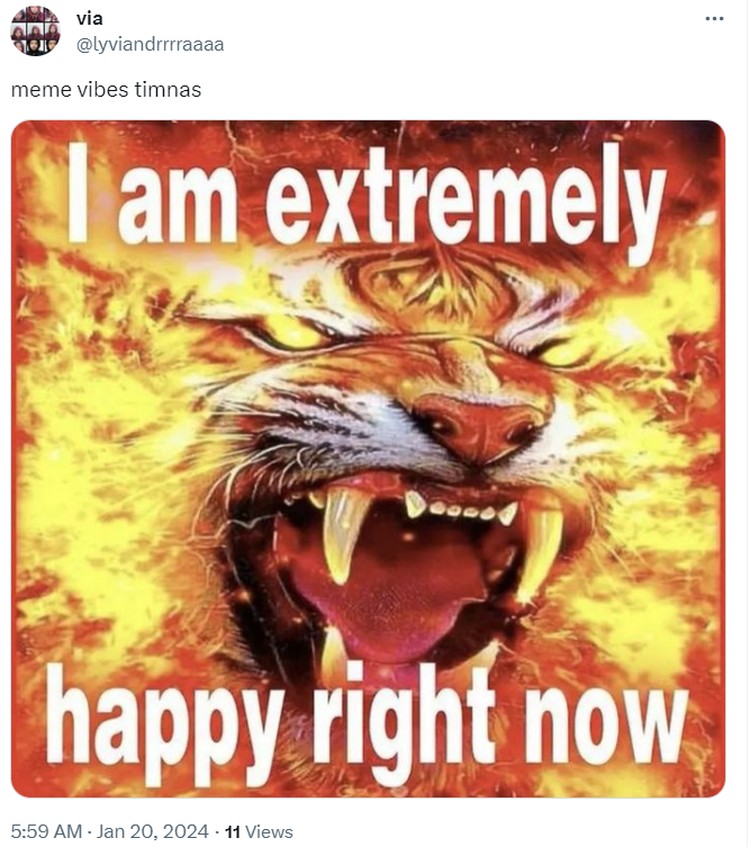Image resolution: width=750 pixels, height=847 pixels.
Task: Open the @lyviandrrrraaaa handle link
Action: 150,44
